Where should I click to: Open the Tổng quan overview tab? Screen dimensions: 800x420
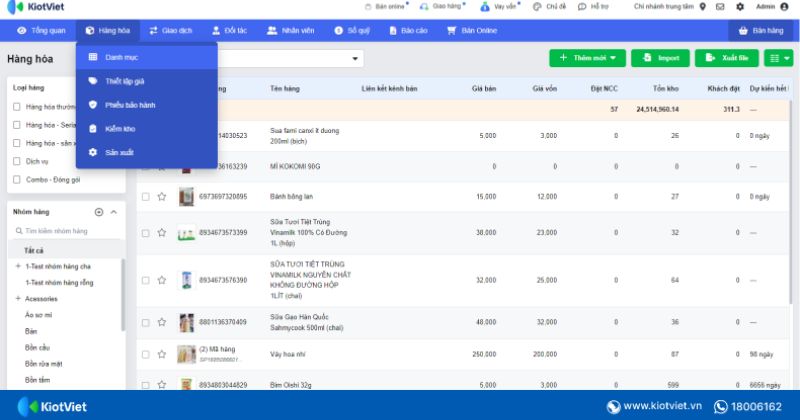[41, 31]
